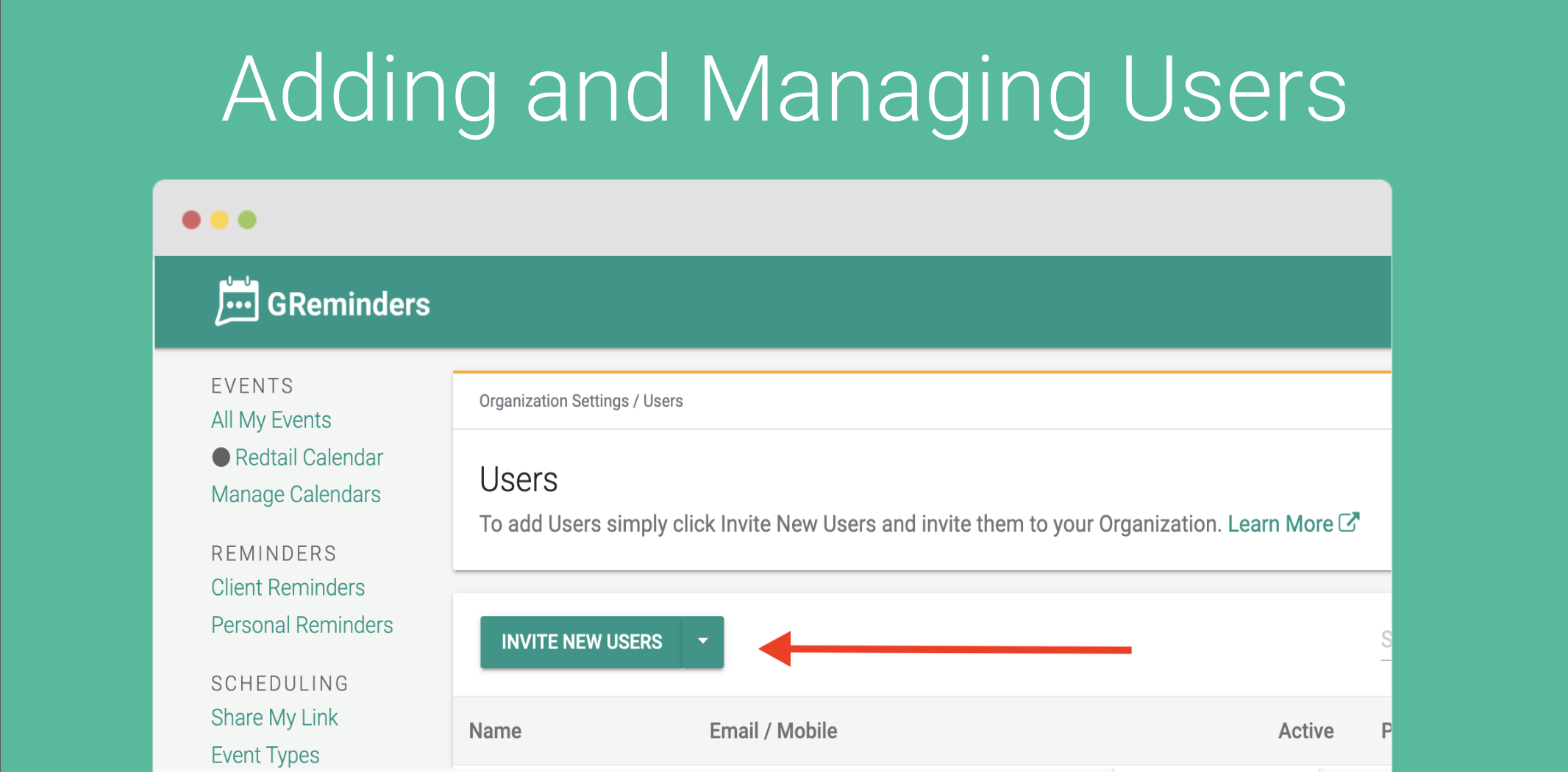Open Event Types under Scheduling

pyautogui.click(x=265, y=755)
